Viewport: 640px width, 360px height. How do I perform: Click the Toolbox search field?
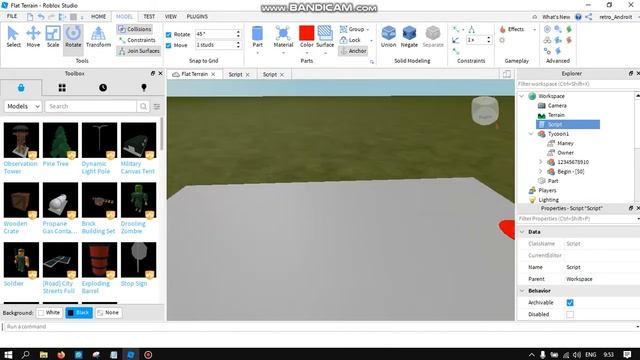(x=91, y=106)
